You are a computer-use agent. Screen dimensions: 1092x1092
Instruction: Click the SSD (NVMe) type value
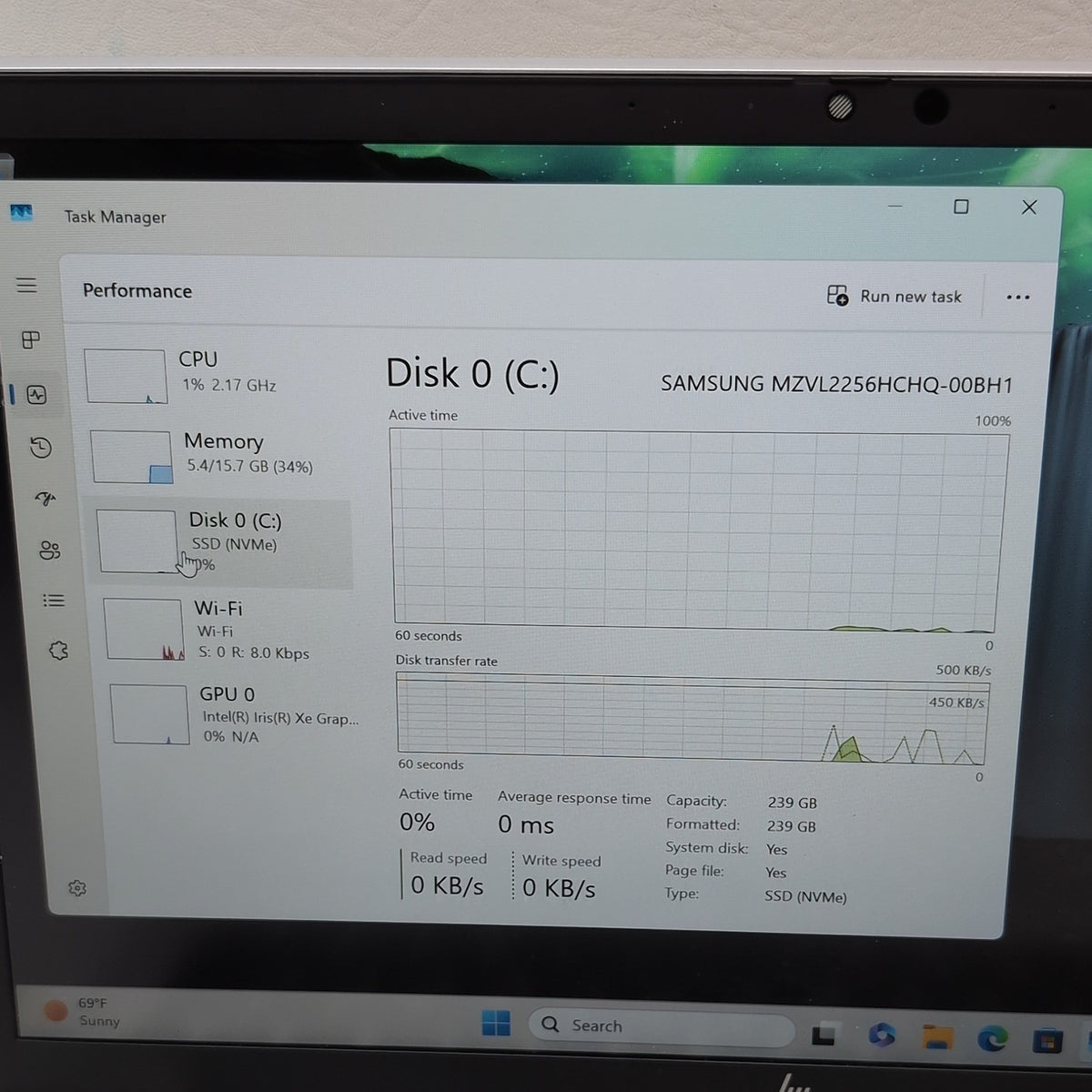pos(805,897)
